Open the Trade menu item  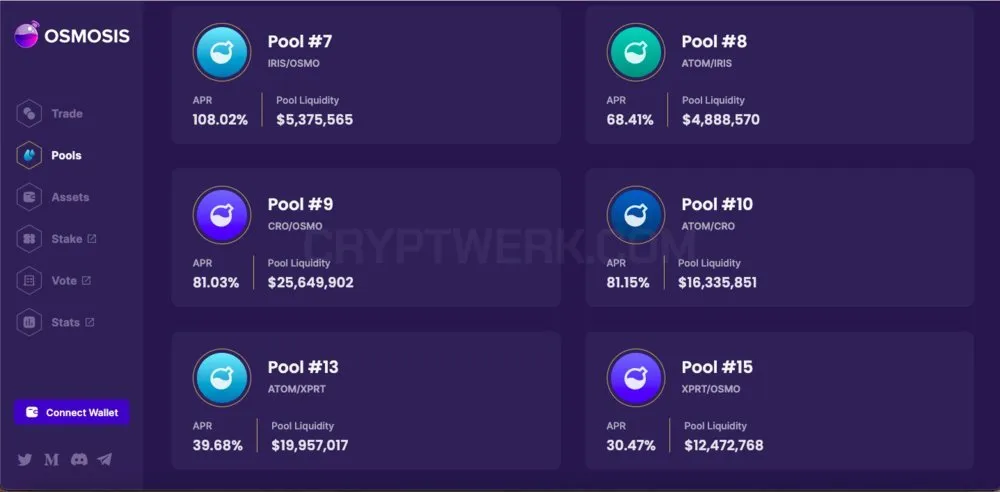coord(67,114)
